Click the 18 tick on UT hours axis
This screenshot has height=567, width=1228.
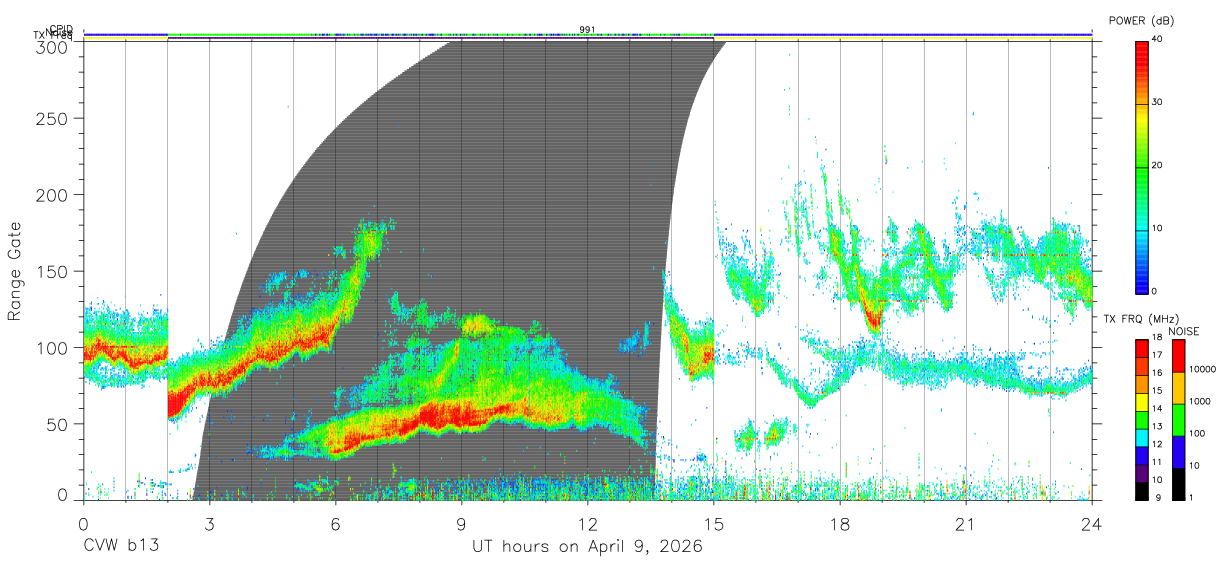[840, 523]
